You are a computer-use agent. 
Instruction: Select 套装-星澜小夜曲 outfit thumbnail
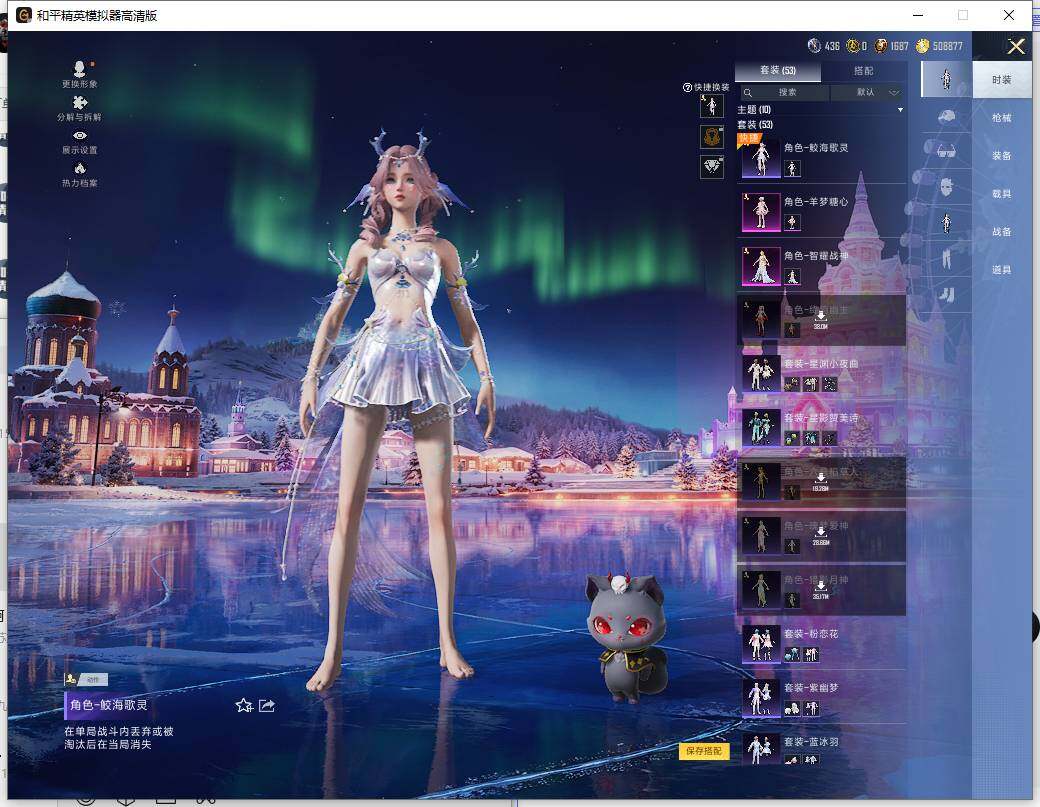click(761, 373)
